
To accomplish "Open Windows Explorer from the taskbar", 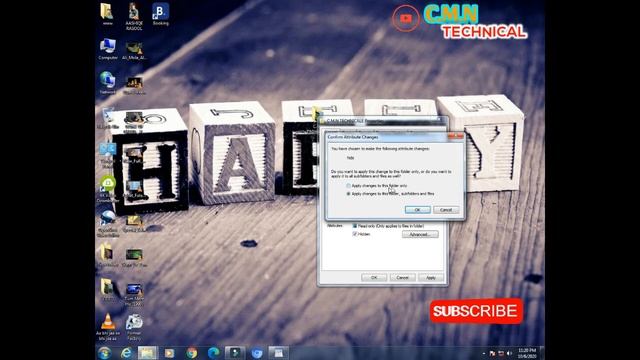I will [147, 353].
